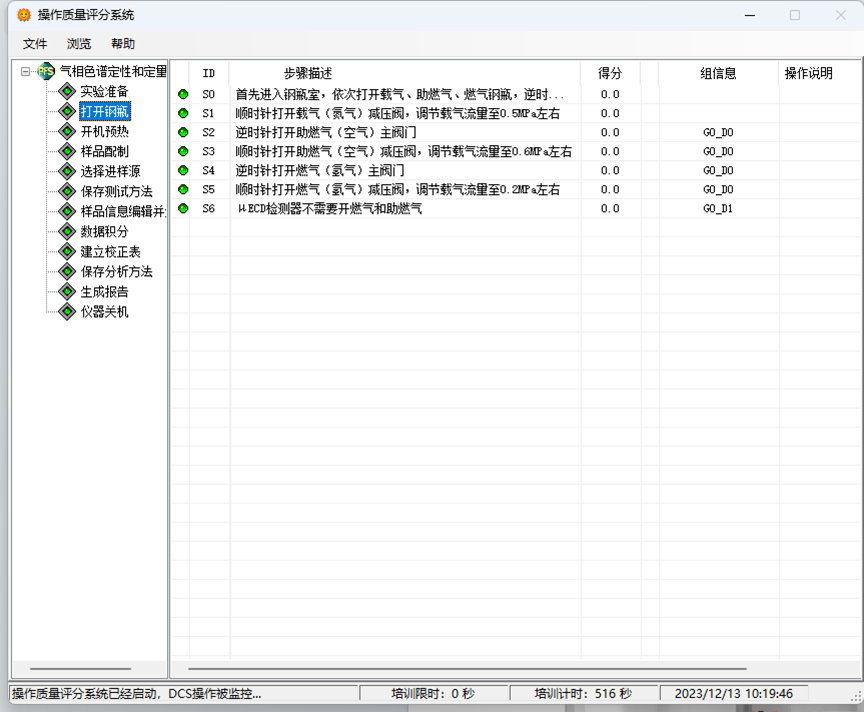
Task: Select the 仪器关机 tree item
Action: (x=104, y=312)
